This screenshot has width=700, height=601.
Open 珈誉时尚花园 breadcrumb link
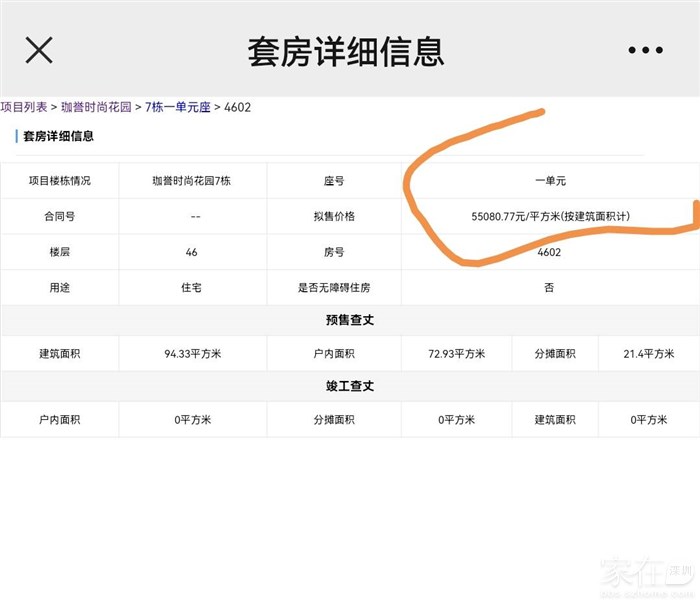[96, 107]
